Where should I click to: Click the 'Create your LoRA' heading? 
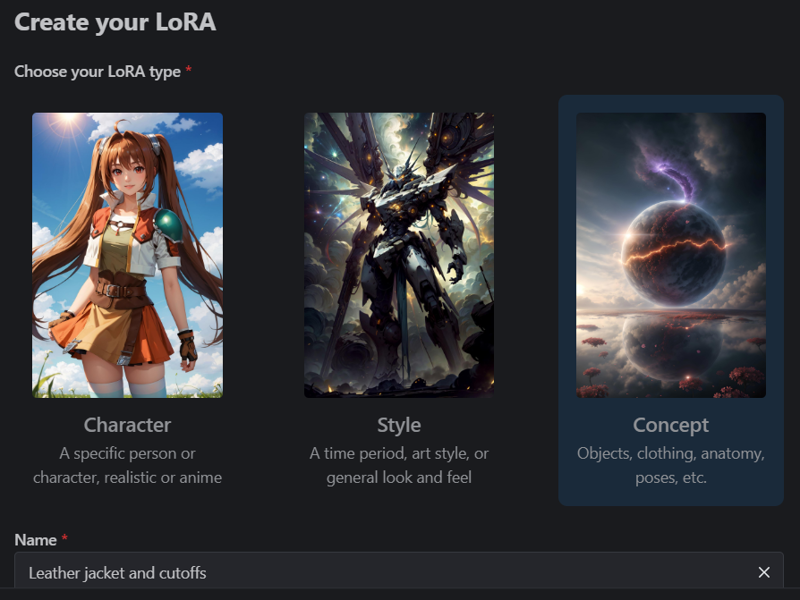pyautogui.click(x=115, y=22)
